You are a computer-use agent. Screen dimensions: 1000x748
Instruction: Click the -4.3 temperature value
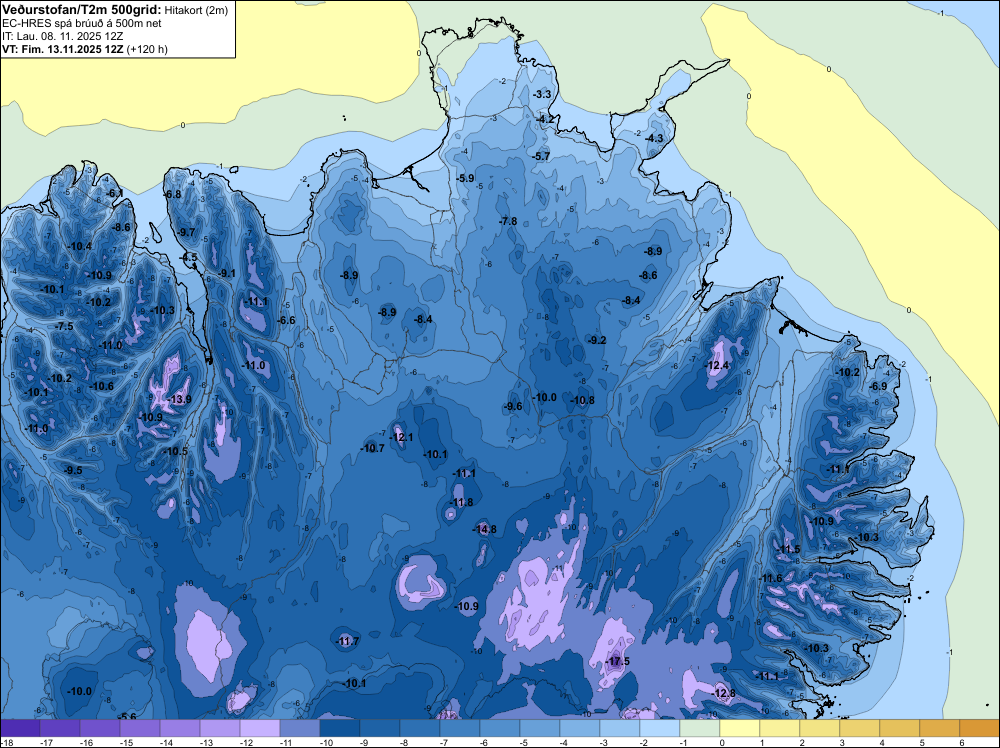(x=654, y=138)
